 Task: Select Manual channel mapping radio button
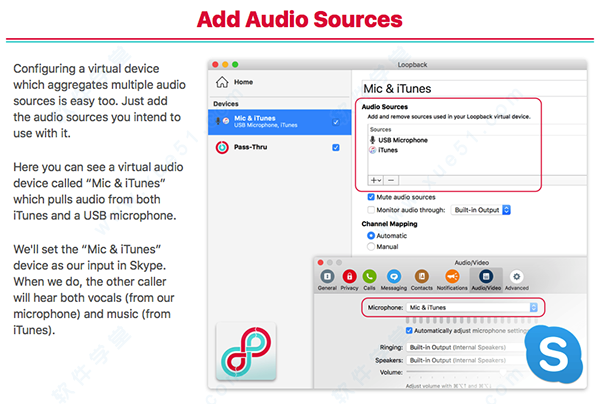pos(371,247)
